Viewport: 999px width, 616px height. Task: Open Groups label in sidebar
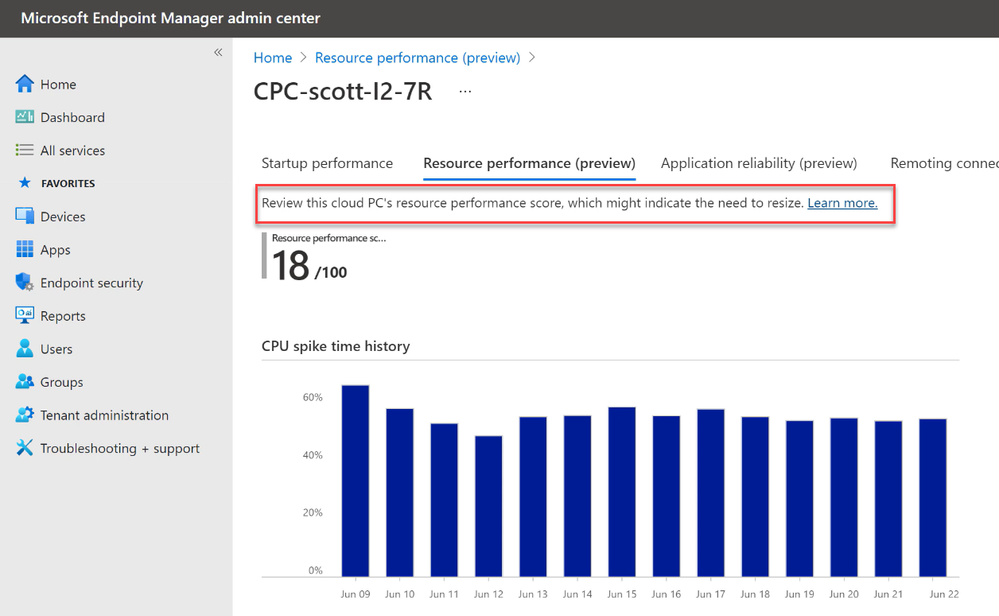pos(62,382)
